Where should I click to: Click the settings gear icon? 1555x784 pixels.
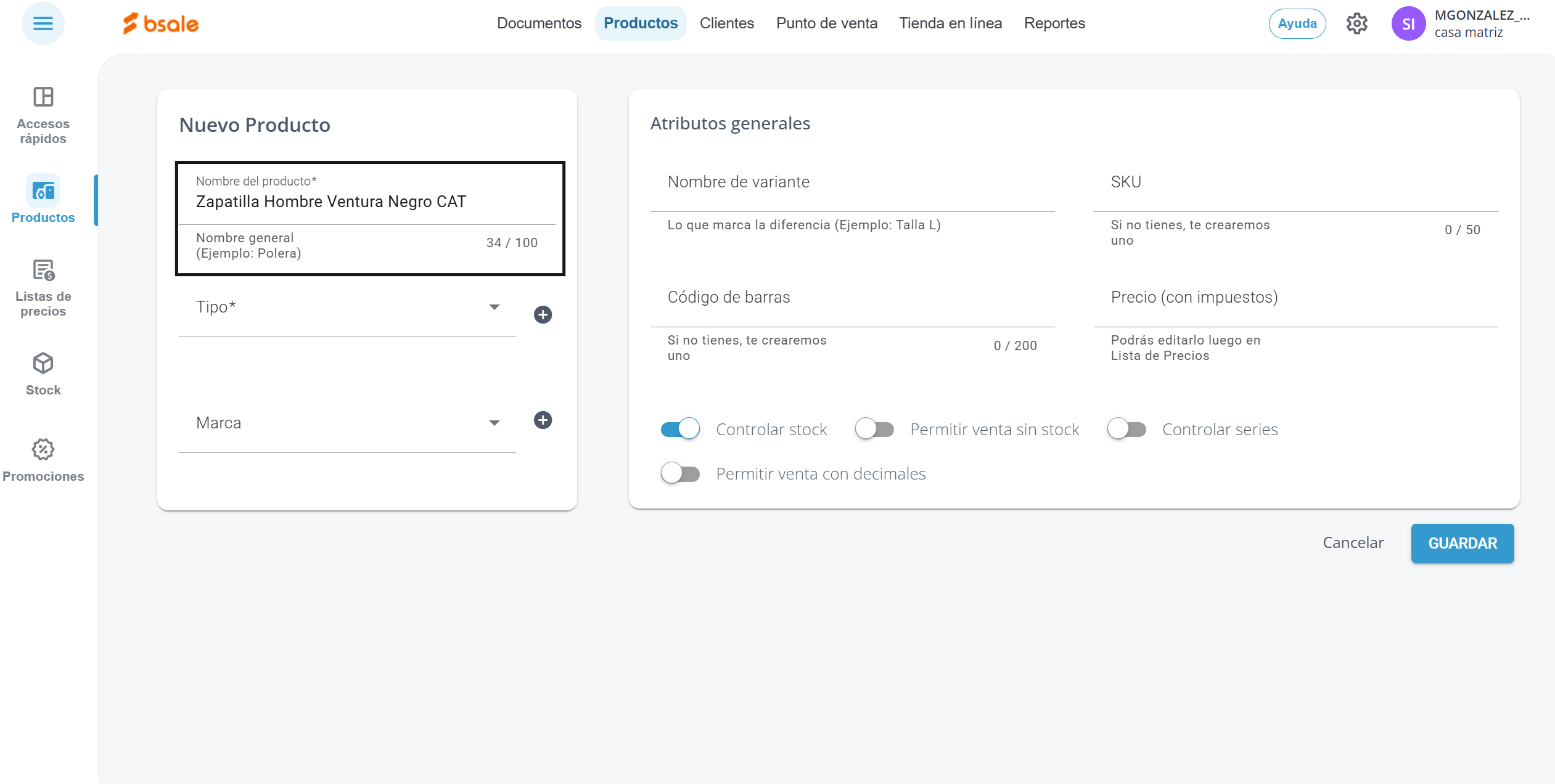(x=1356, y=23)
